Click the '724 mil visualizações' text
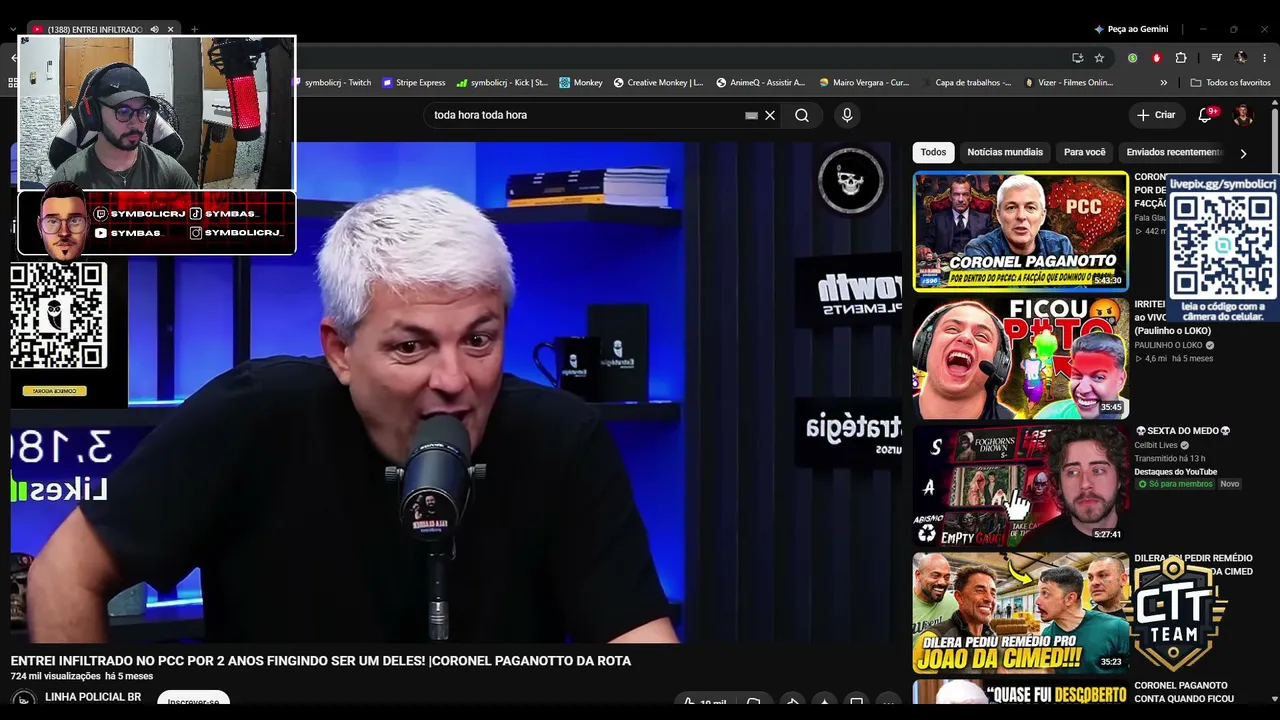 (55, 677)
